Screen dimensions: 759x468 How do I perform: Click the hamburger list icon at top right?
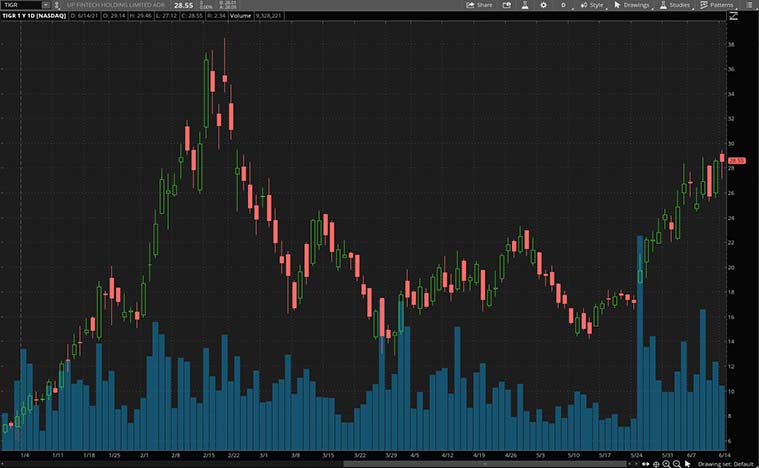749,5
